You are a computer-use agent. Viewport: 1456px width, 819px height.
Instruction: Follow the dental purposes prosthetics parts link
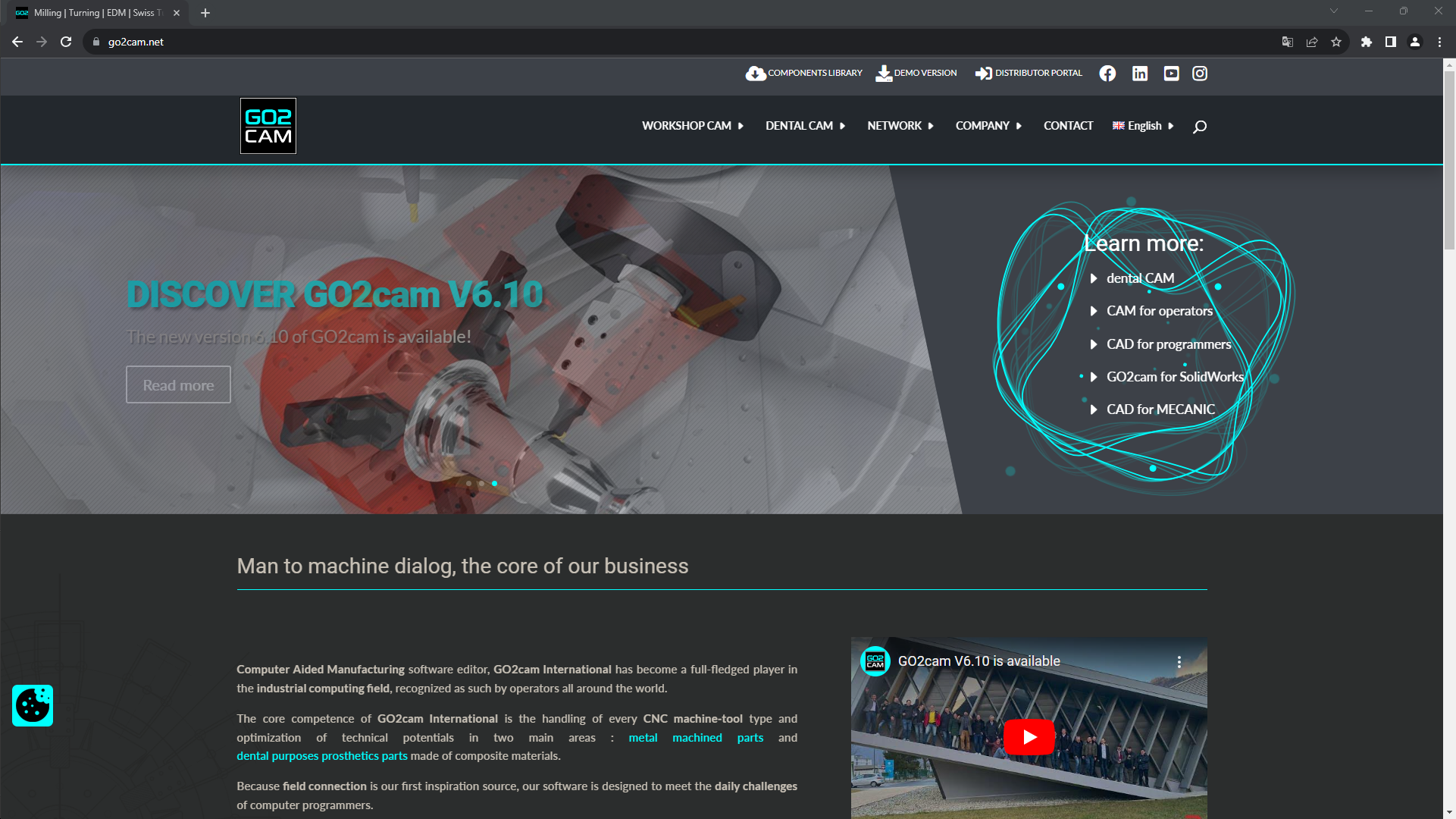point(321,755)
